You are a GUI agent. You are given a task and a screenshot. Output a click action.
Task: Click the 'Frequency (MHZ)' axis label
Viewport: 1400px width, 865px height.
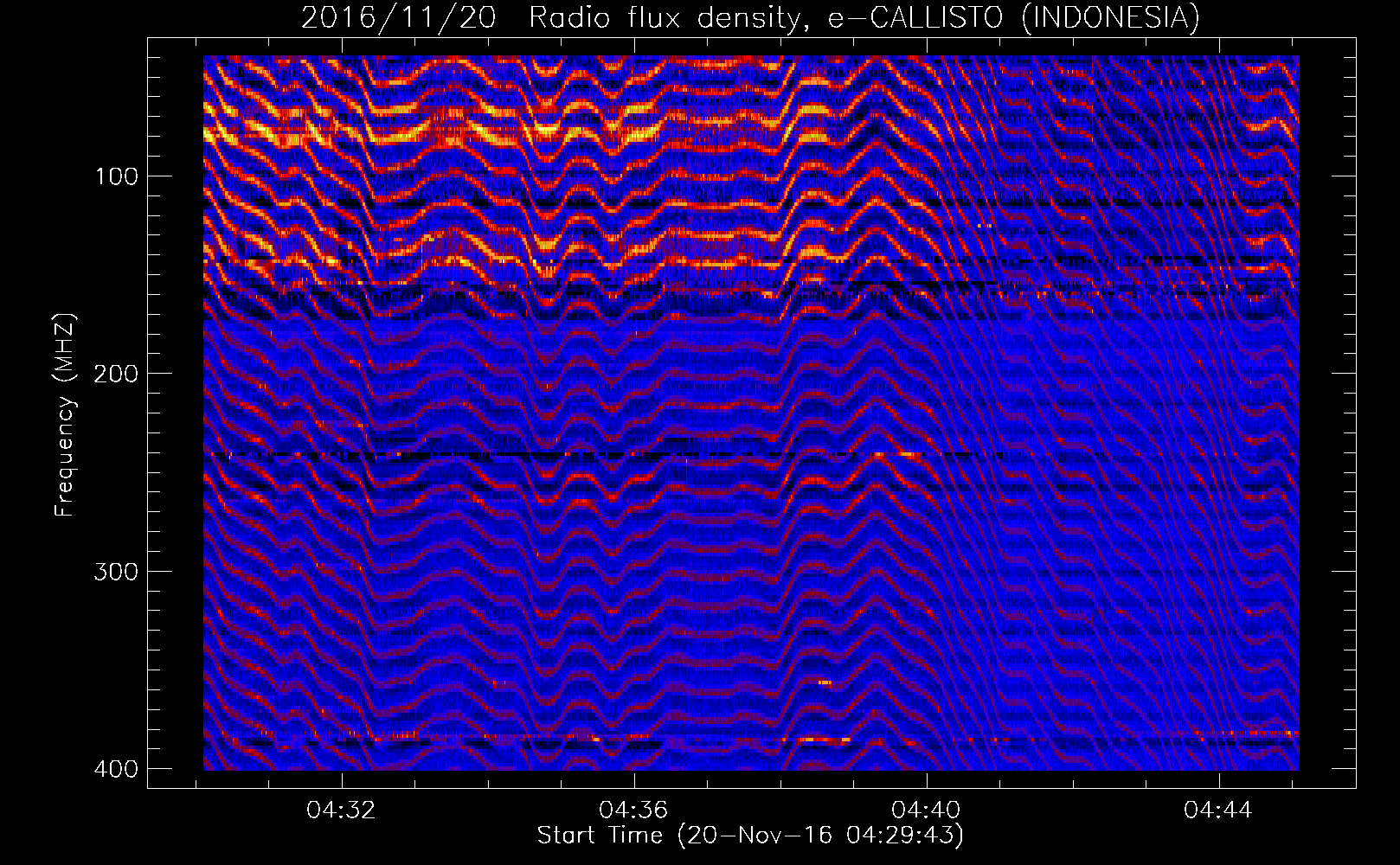tap(65, 415)
